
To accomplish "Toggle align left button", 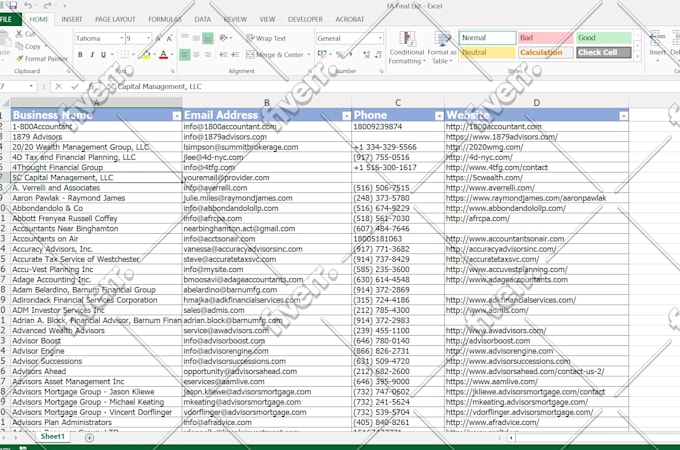I will point(185,55).
